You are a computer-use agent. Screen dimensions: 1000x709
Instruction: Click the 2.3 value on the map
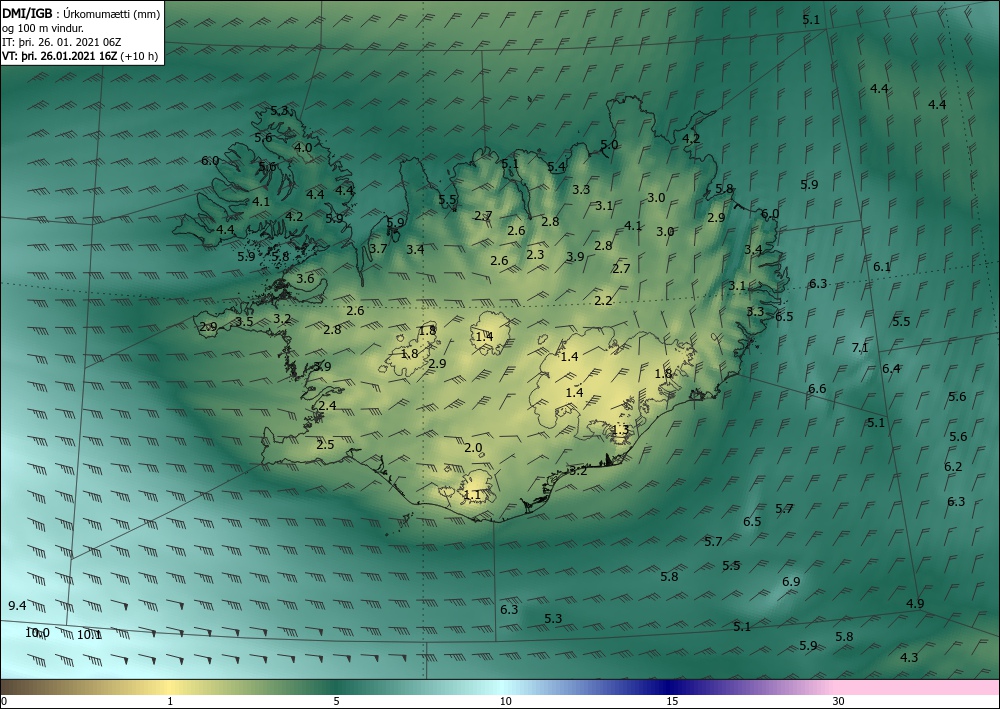(x=536, y=254)
